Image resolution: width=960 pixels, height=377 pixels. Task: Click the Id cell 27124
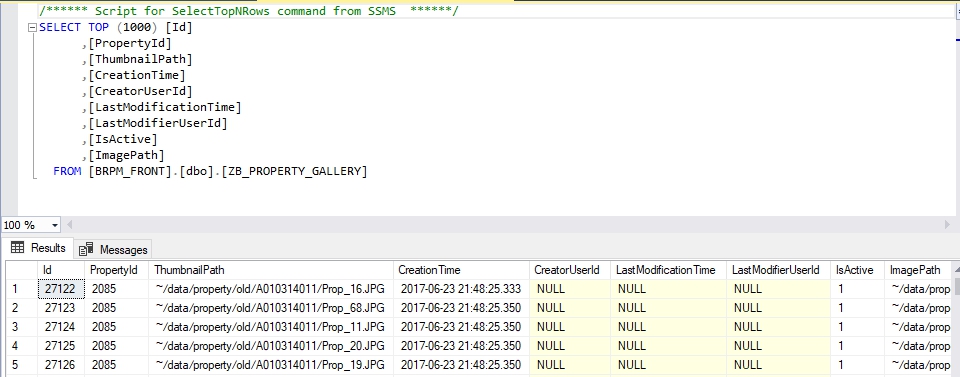[61, 327]
